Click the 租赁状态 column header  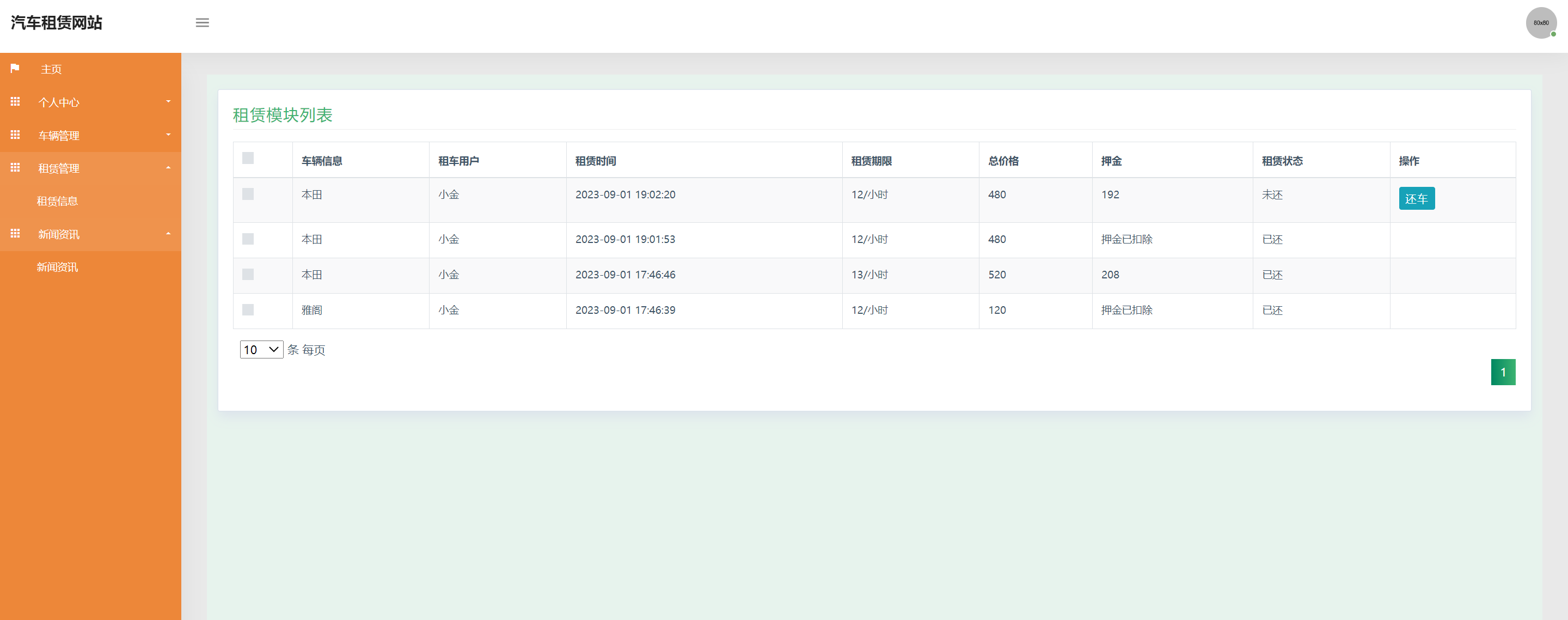pyautogui.click(x=1282, y=161)
